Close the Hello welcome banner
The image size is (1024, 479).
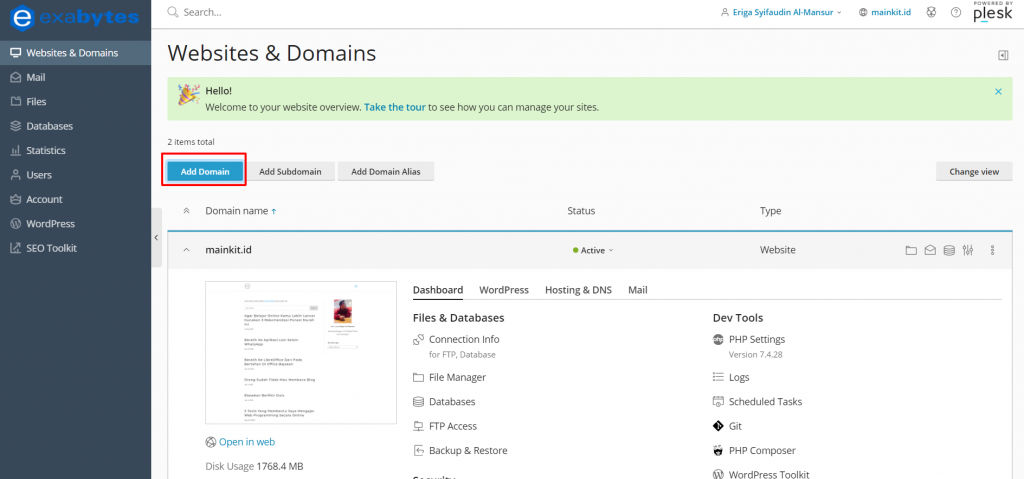point(998,92)
